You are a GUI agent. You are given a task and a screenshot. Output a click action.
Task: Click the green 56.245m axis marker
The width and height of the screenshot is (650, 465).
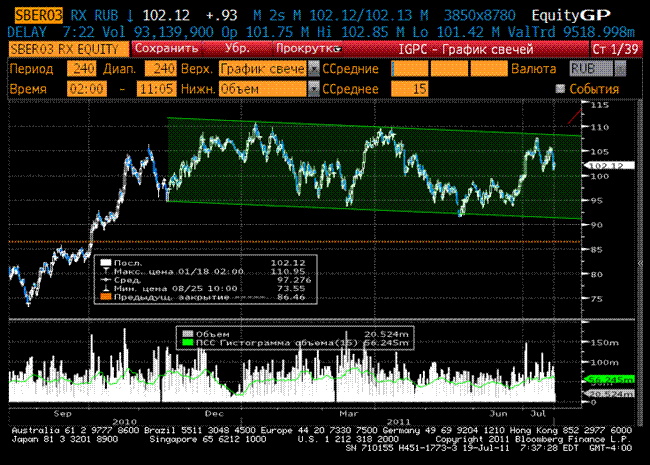click(x=609, y=379)
